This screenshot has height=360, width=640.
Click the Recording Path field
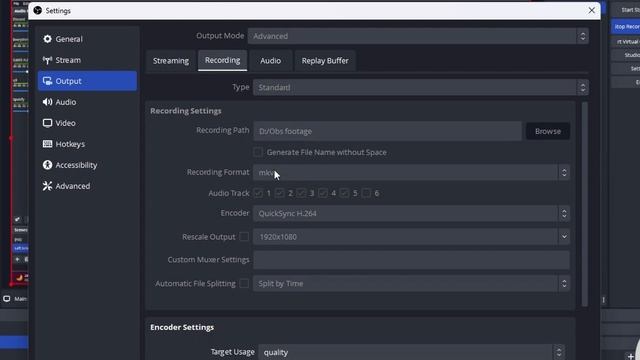pos(387,131)
